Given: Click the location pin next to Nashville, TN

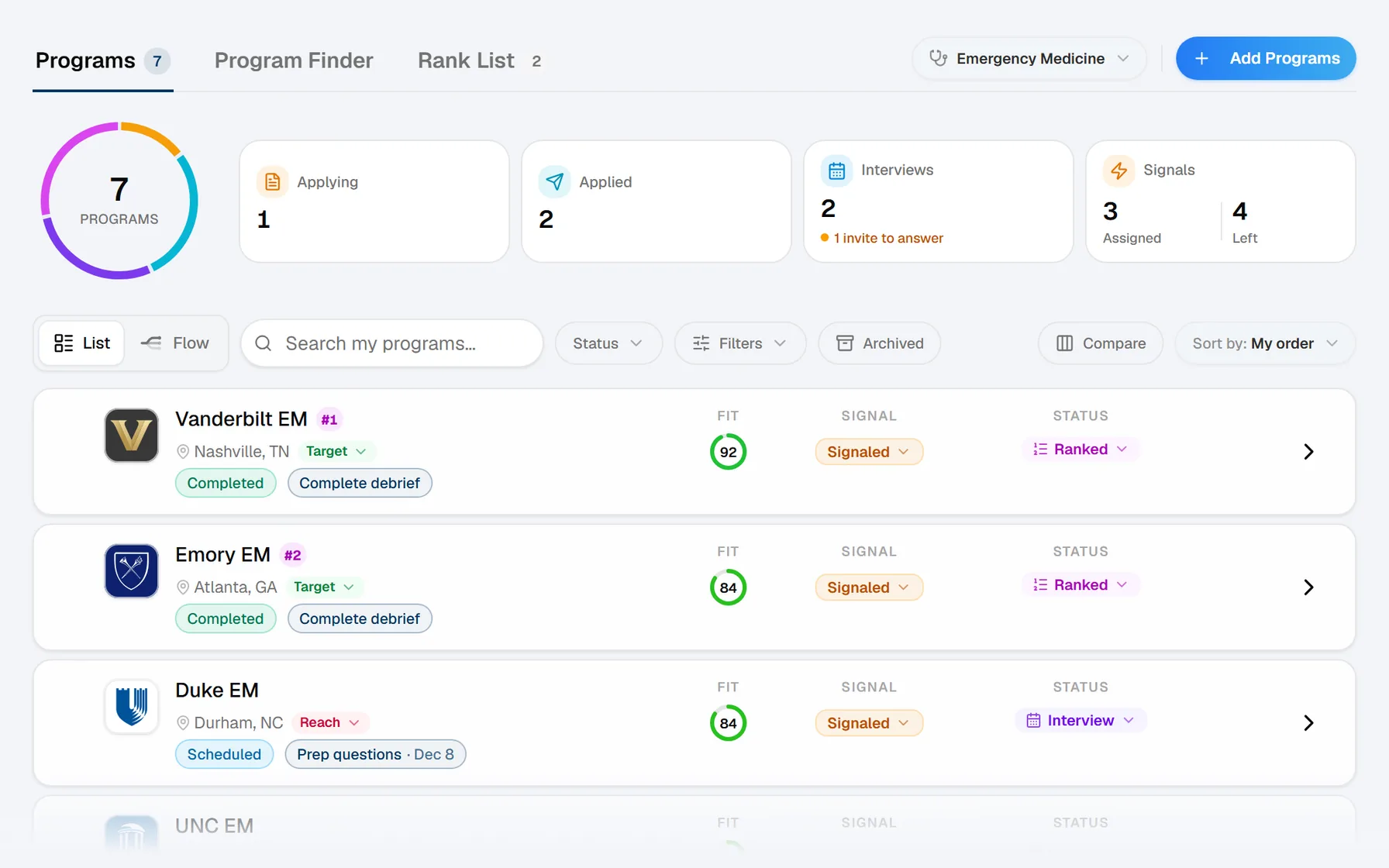Looking at the screenshot, I should pos(183,452).
